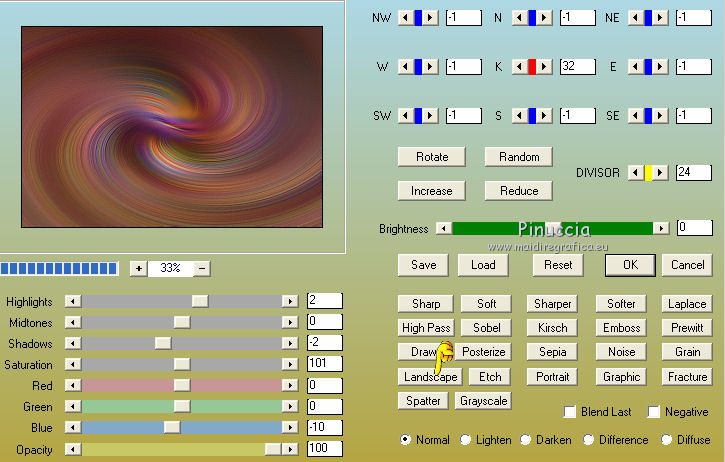Click the Blue slider thumb

[172, 427]
